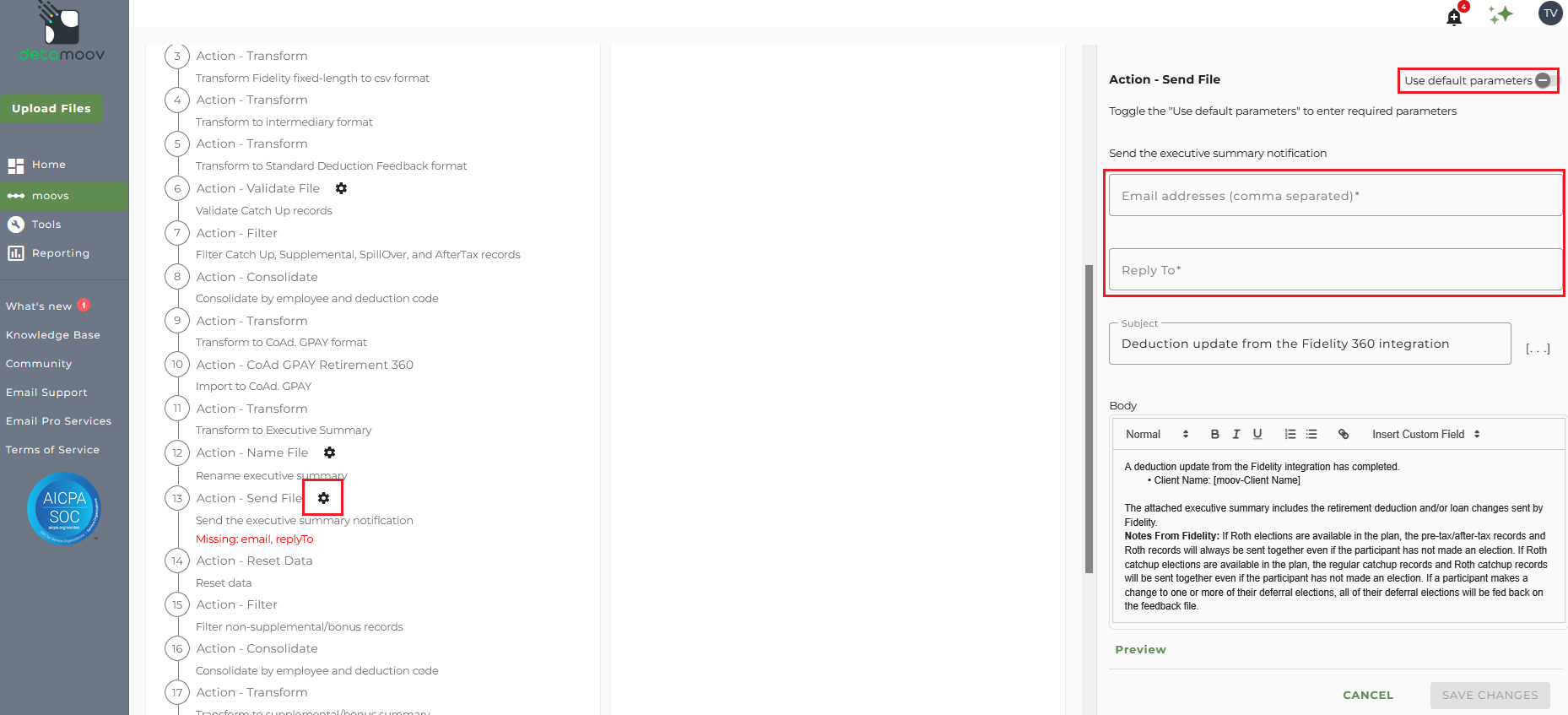This screenshot has width=1568, height=715.
Task: Click "Import to CoAd. GPAY" description
Action: 253,387
